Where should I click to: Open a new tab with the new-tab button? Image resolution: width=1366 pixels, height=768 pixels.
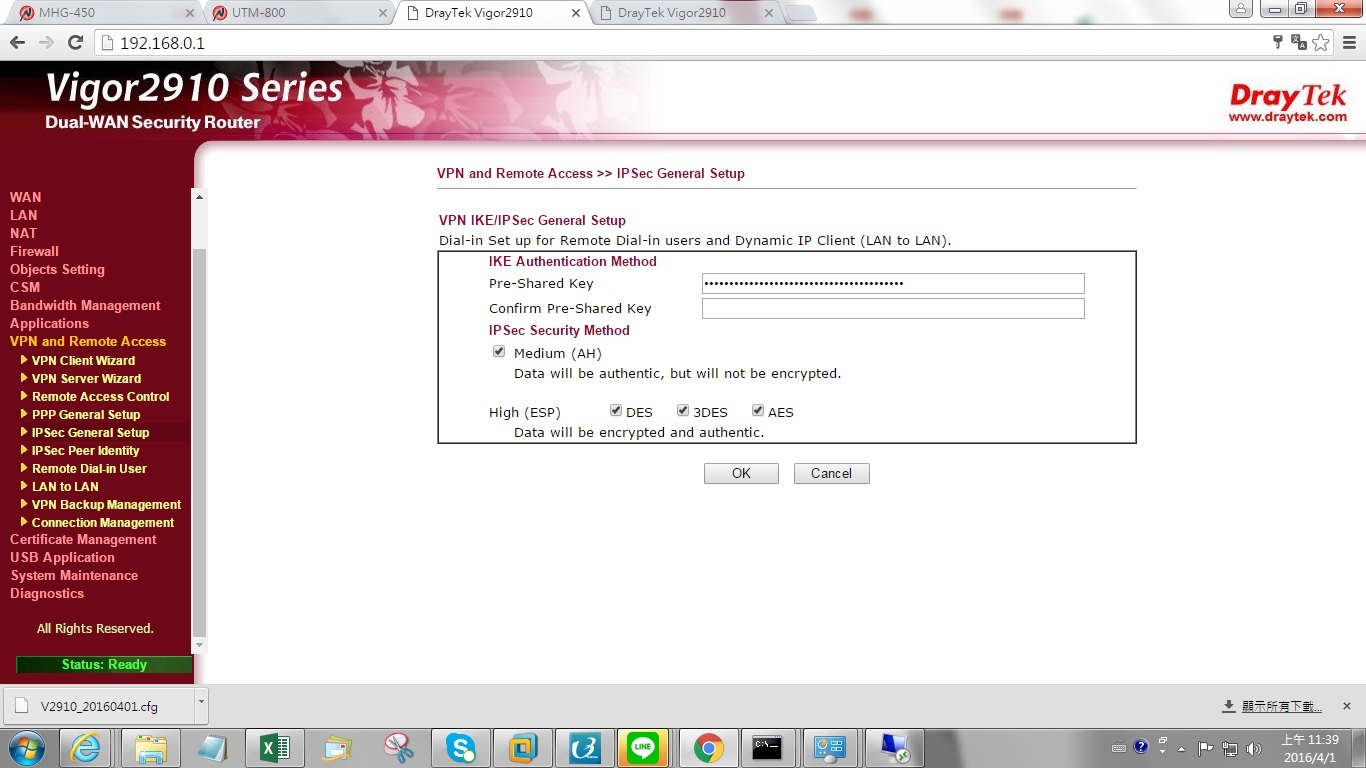800,13
